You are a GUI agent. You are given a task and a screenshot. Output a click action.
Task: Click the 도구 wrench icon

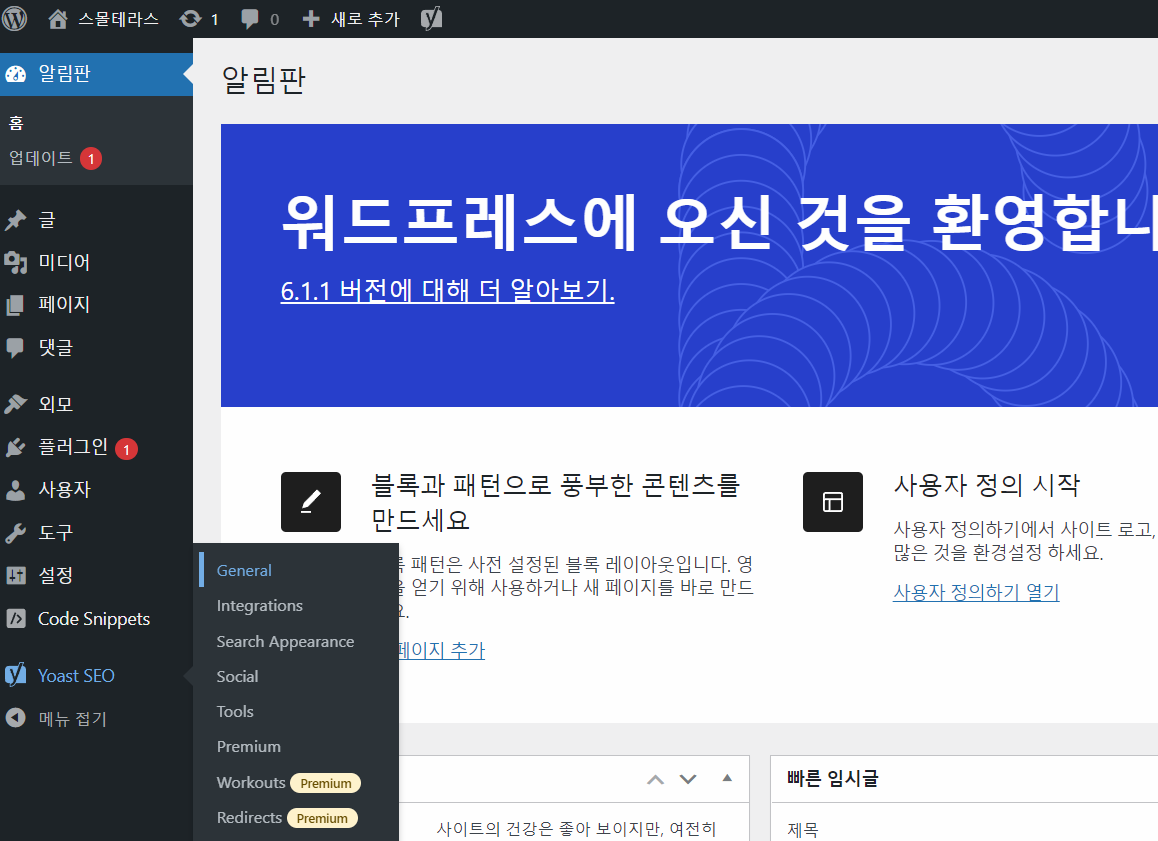pos(16,532)
